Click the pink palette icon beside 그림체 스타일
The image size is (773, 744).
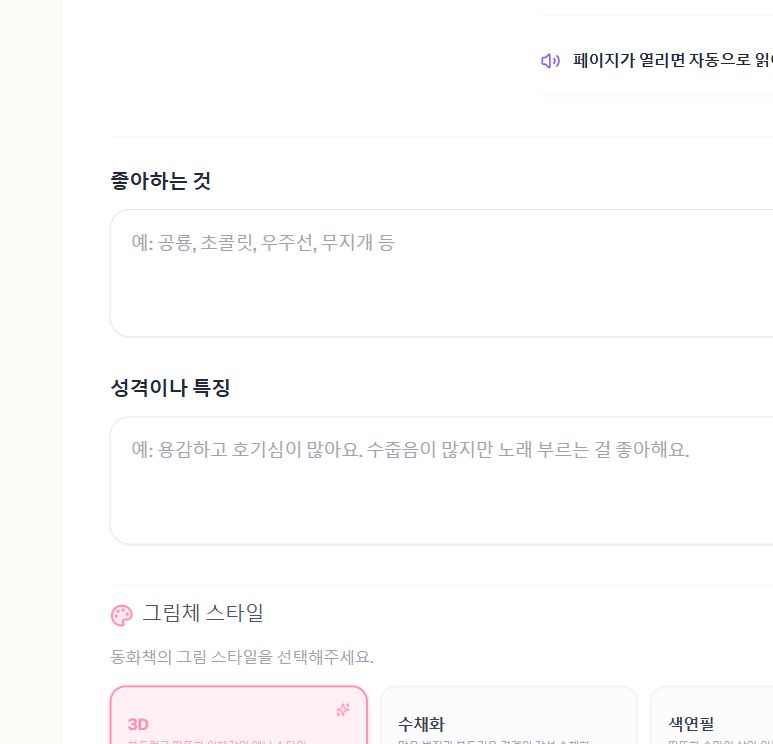tap(121, 615)
